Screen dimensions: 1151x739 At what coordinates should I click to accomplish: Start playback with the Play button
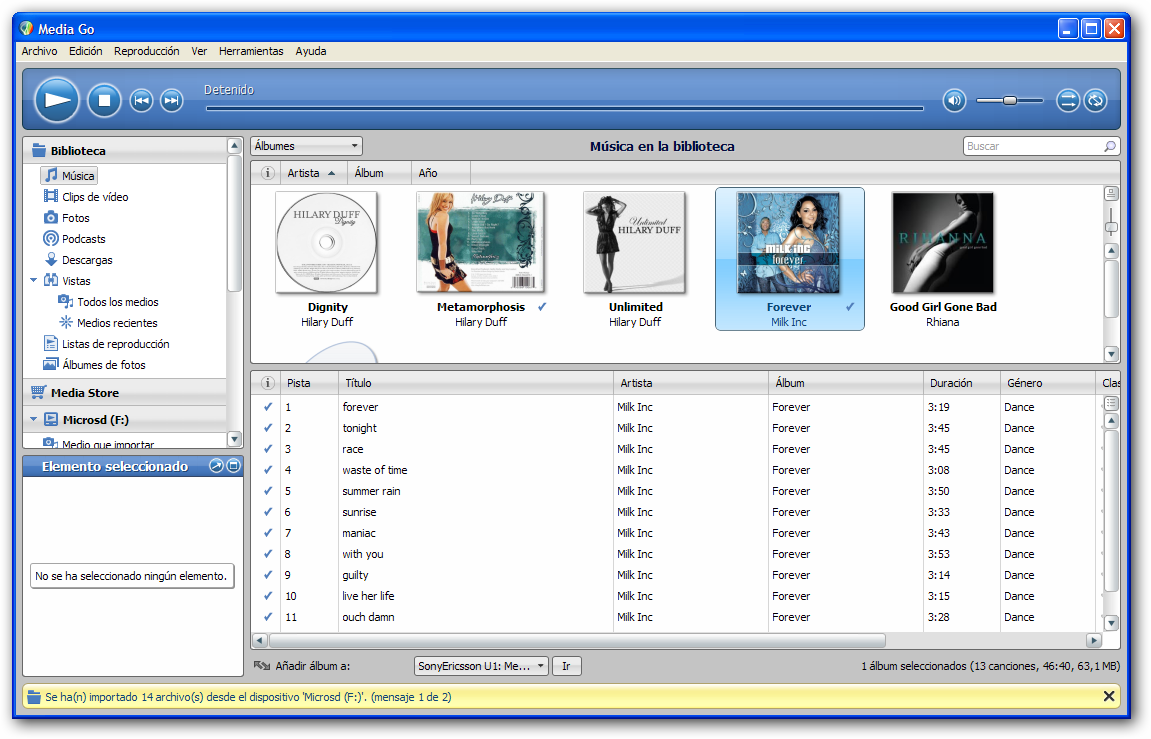57,100
